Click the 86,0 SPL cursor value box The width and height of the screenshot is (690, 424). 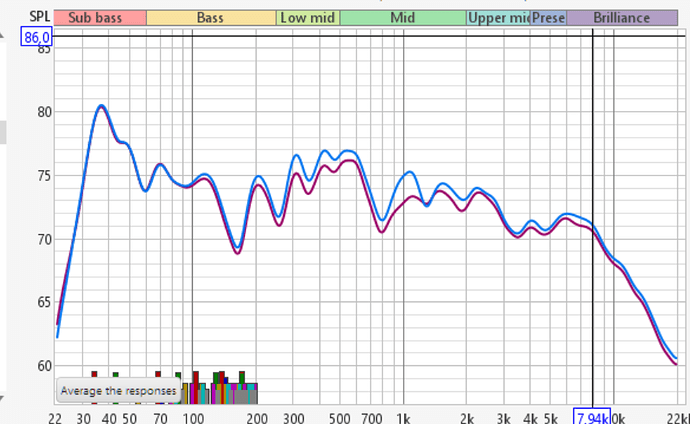pyautogui.click(x=37, y=37)
